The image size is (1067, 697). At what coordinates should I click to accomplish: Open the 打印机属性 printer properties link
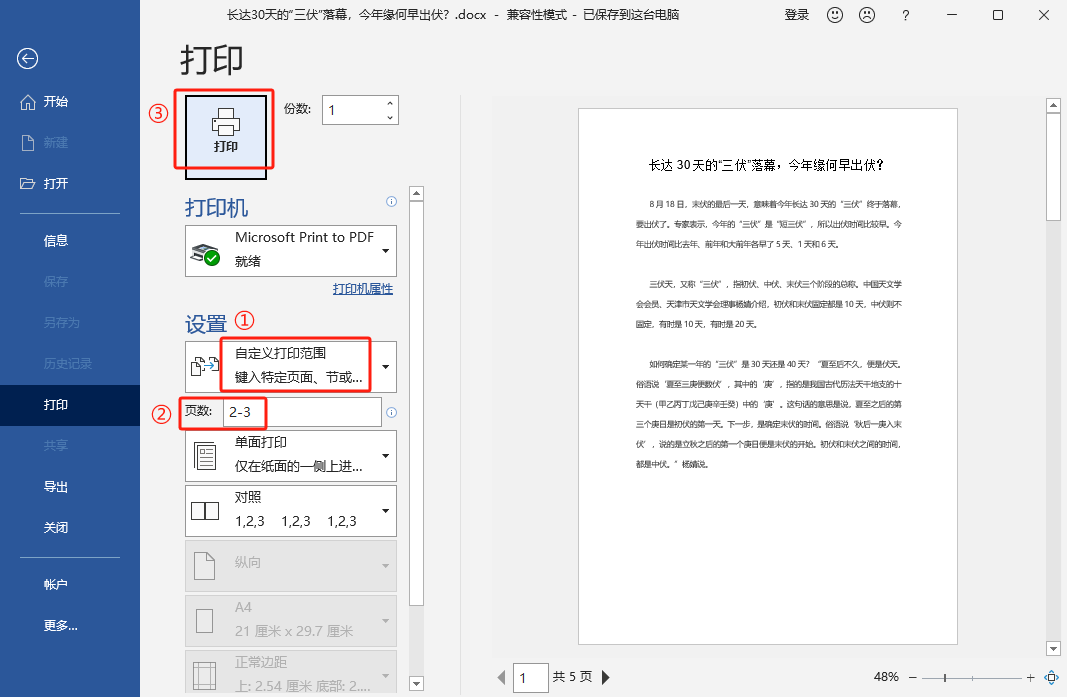click(364, 288)
